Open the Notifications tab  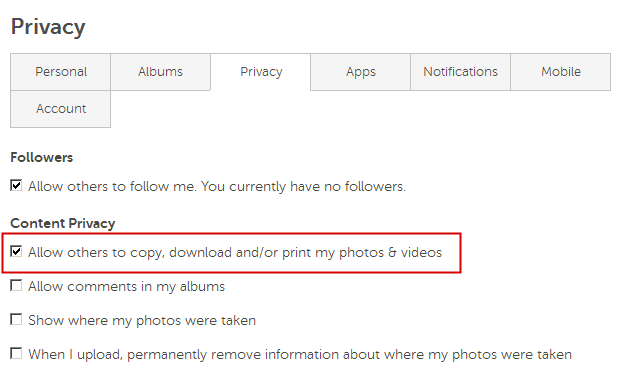pos(460,72)
